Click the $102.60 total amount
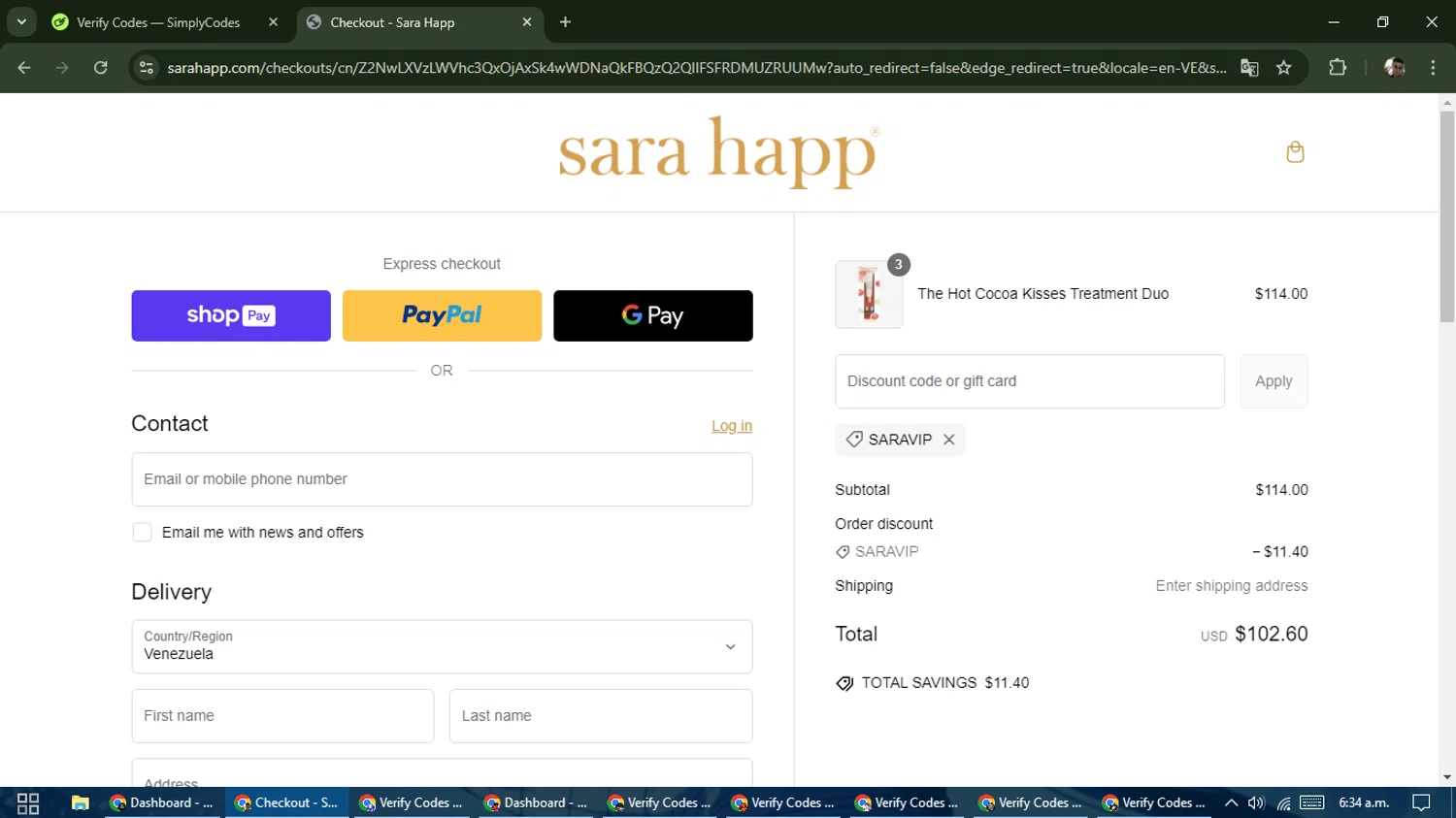This screenshot has width=1456, height=818. tap(1272, 635)
